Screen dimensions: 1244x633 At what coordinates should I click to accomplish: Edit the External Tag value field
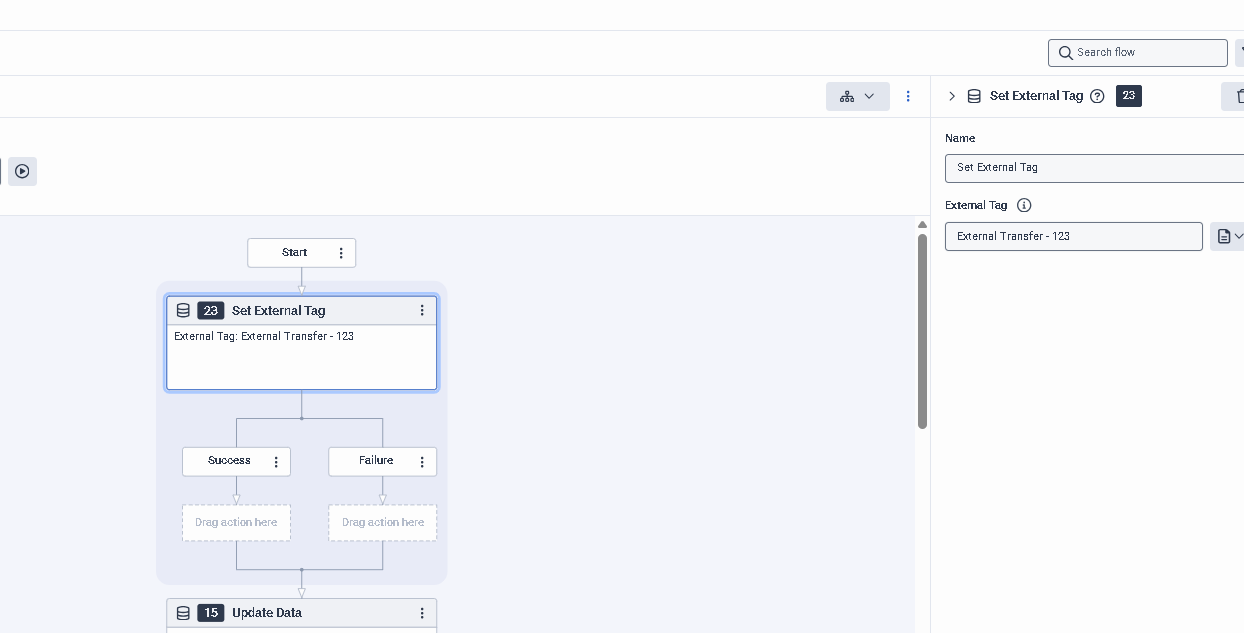1073,236
